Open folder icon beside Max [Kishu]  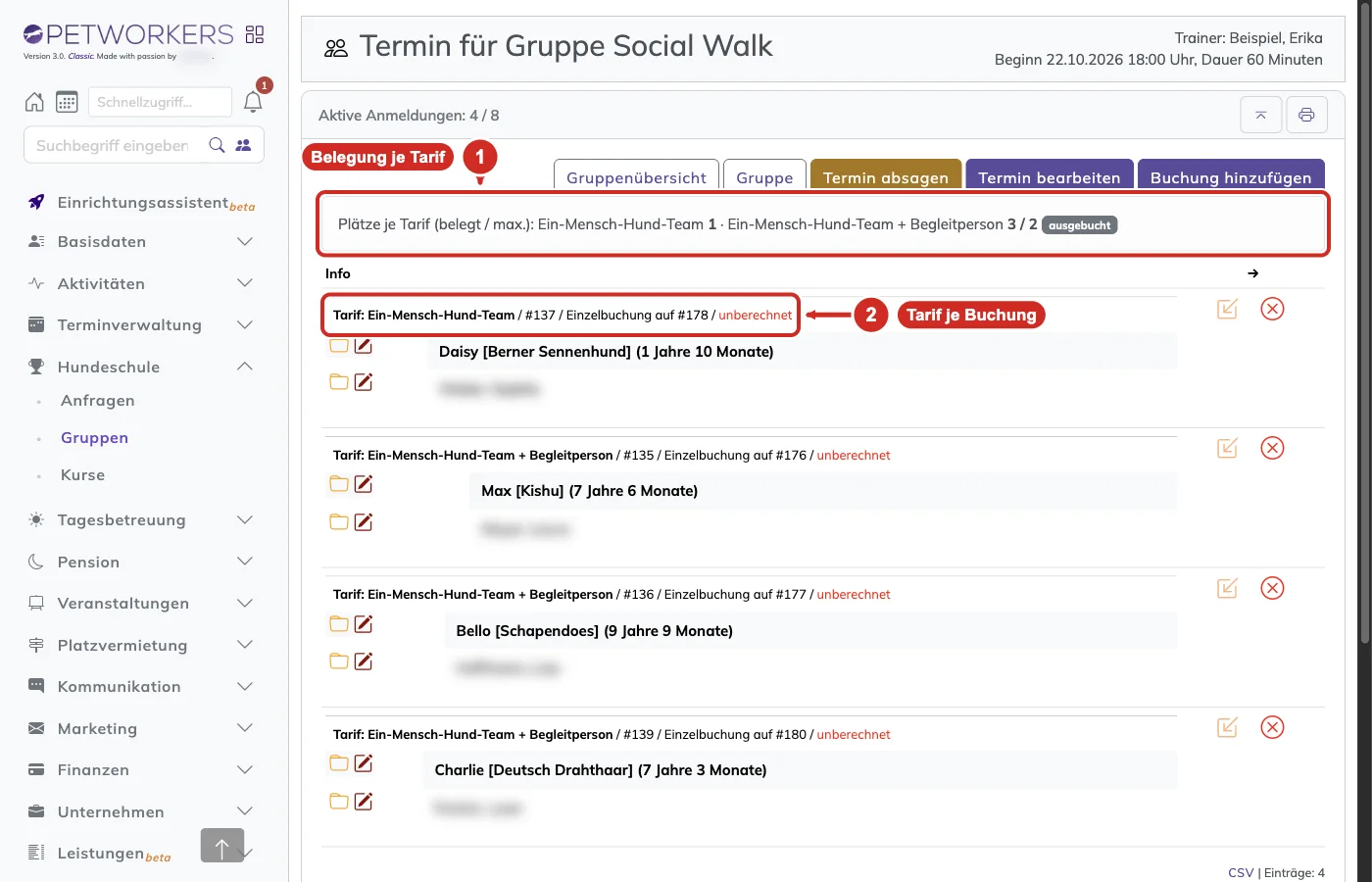pos(339,484)
